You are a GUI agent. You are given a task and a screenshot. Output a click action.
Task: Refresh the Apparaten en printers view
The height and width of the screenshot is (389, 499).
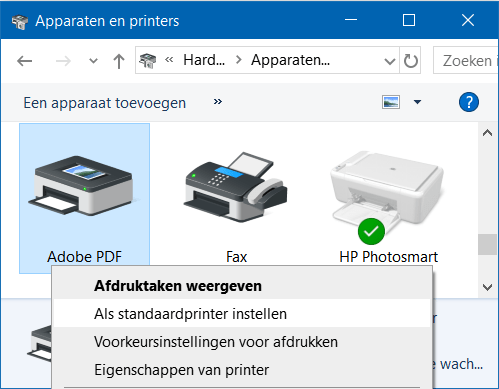(411, 61)
